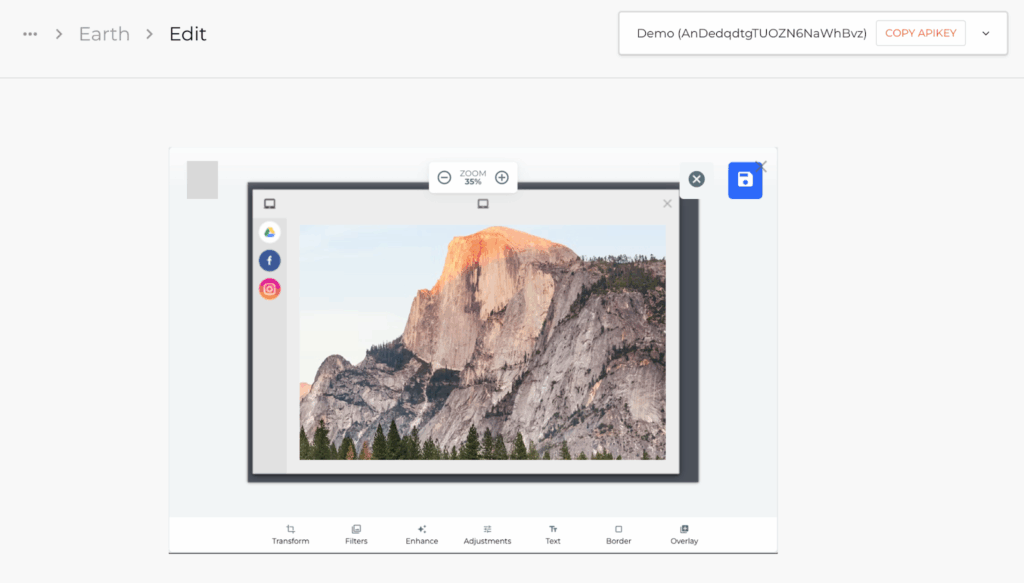This screenshot has width=1024, height=583.
Task: Cancel editing with the dark circle X
Action: (696, 179)
